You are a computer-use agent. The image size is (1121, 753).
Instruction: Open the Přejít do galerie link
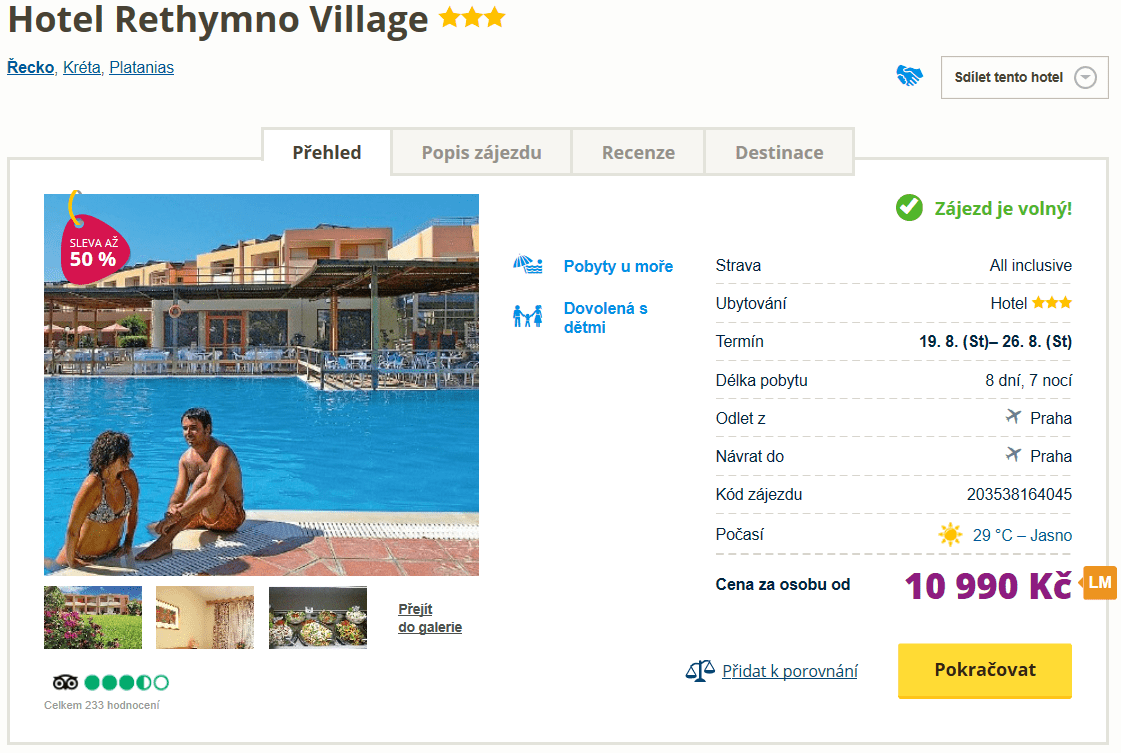(430, 618)
